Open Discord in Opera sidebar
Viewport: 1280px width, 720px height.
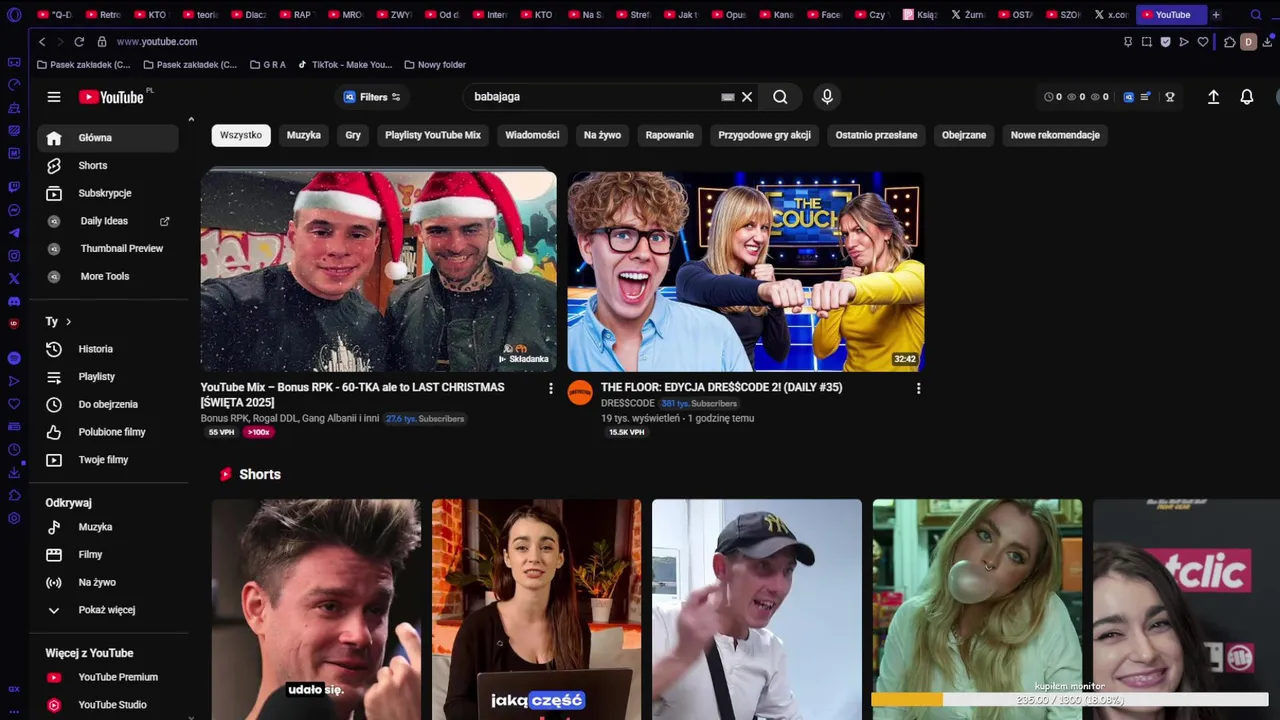pos(14,301)
